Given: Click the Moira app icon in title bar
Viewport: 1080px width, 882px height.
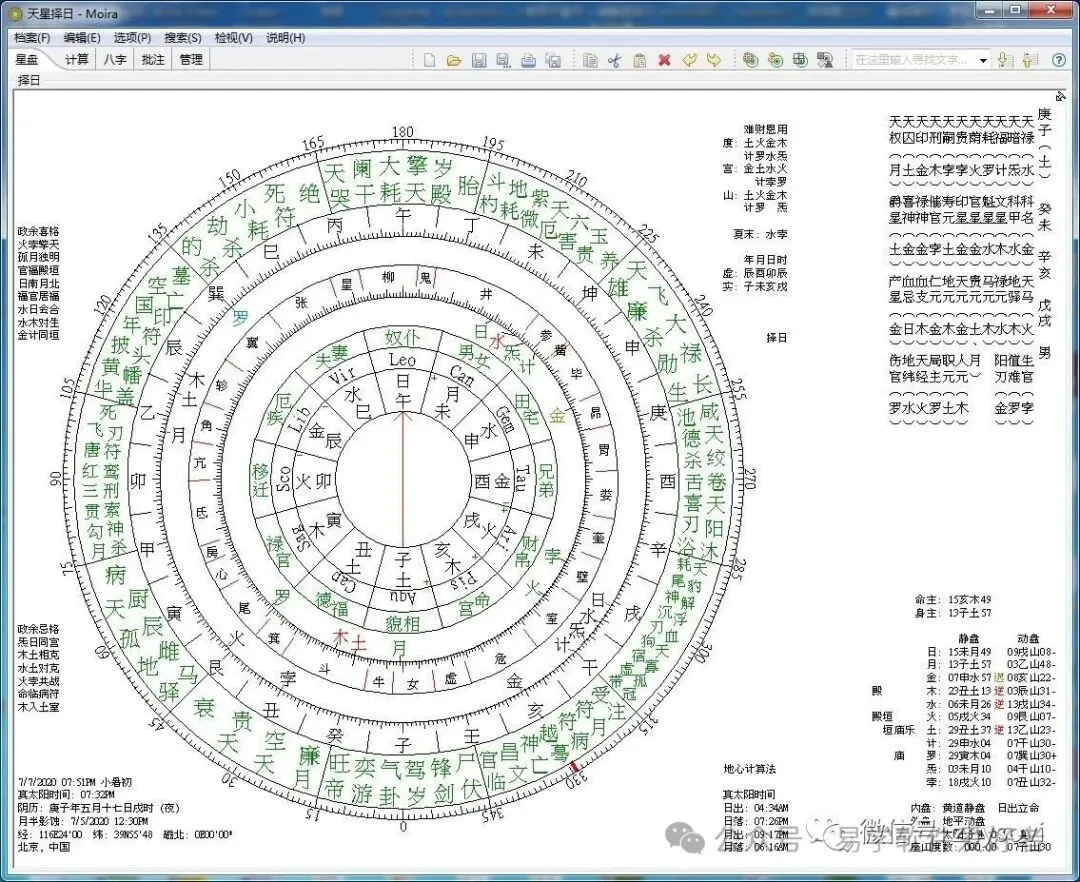Looking at the screenshot, I should point(17,13).
